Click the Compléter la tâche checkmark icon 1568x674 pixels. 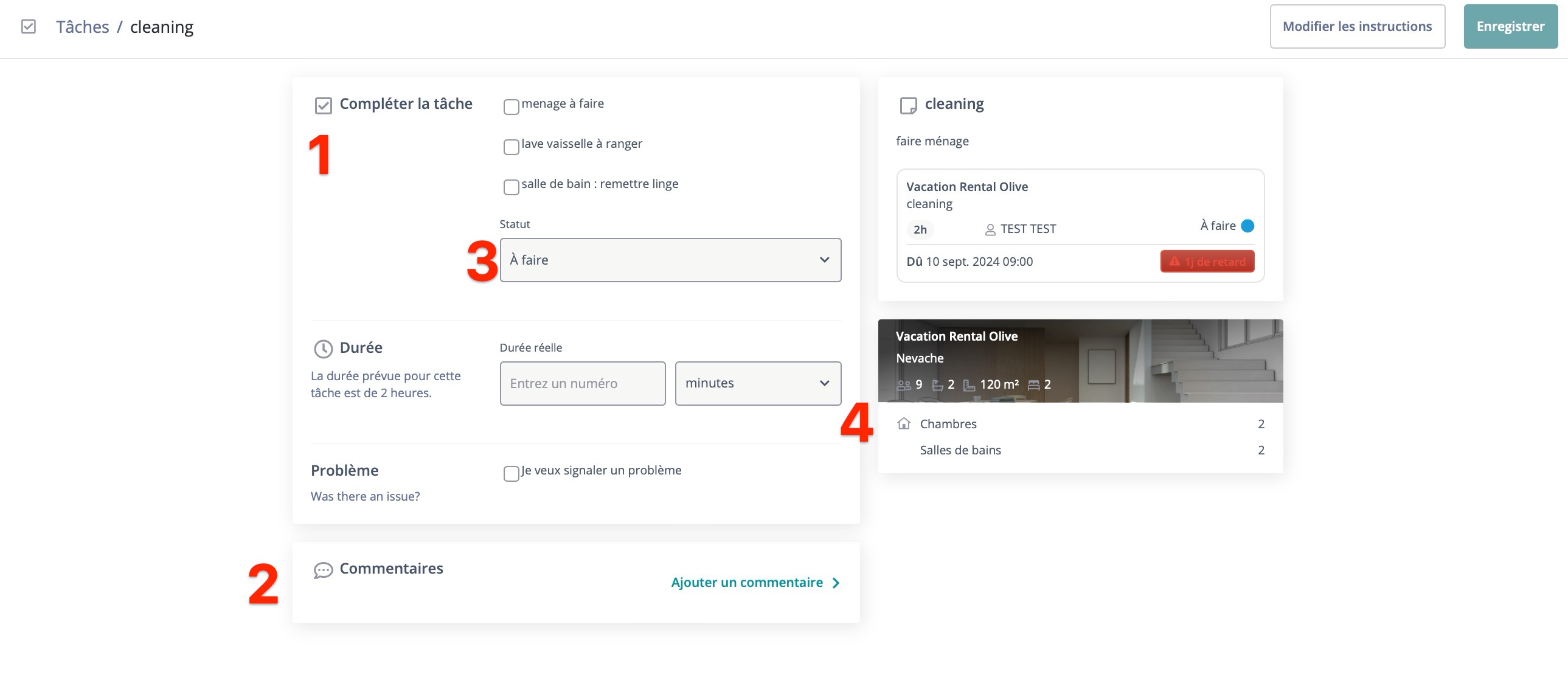pos(323,105)
